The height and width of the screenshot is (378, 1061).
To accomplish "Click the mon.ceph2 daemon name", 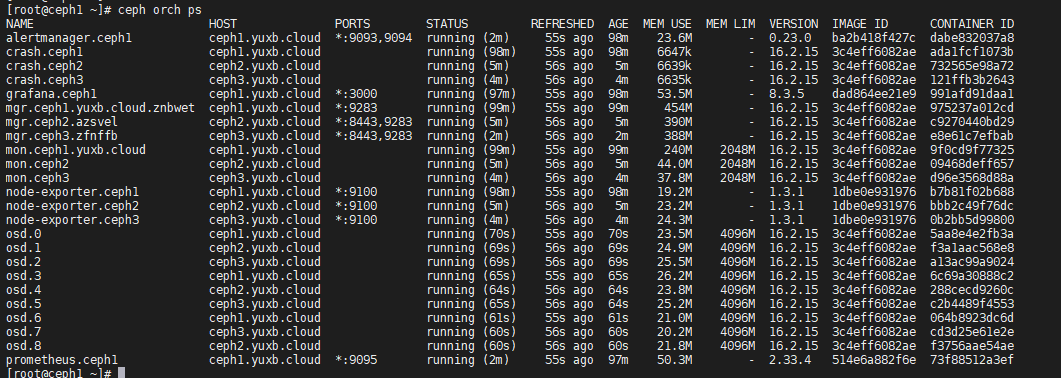I will (x=37, y=164).
